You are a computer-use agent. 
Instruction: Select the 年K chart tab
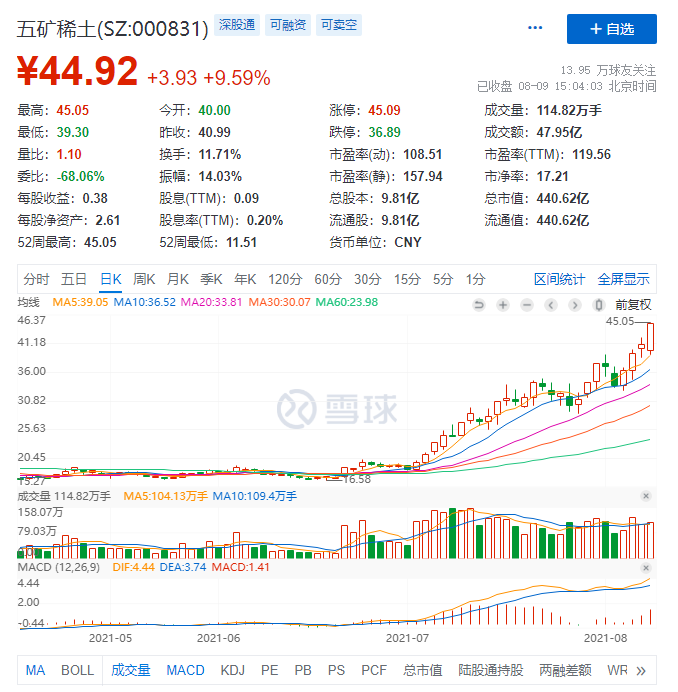point(245,279)
